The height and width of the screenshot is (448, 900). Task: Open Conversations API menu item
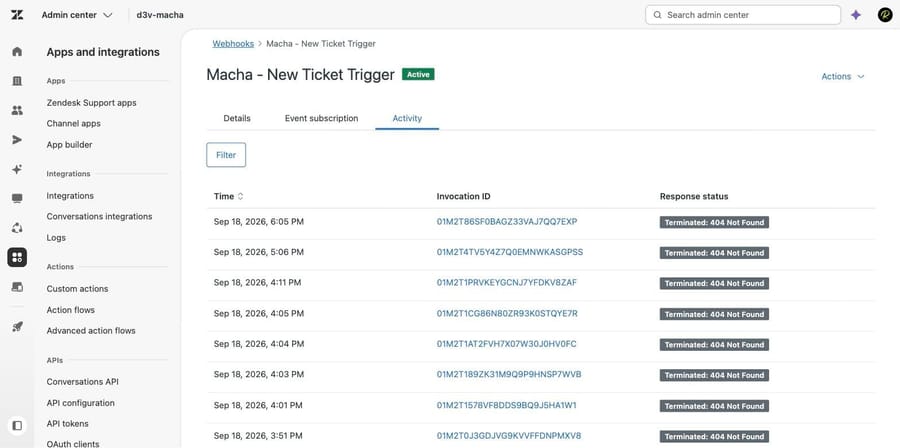(83, 381)
